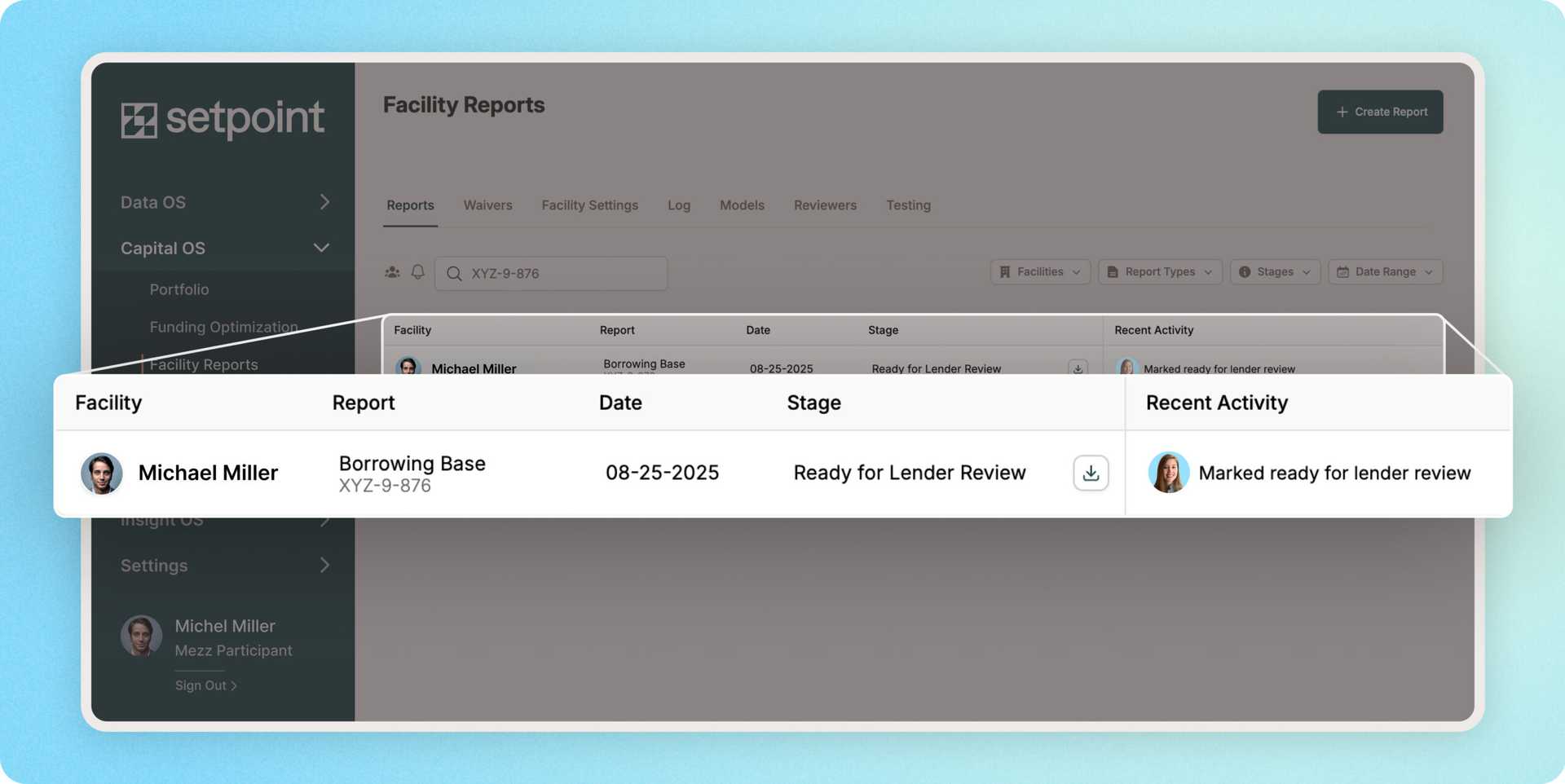Open the Stages filter dropdown

click(x=1274, y=272)
